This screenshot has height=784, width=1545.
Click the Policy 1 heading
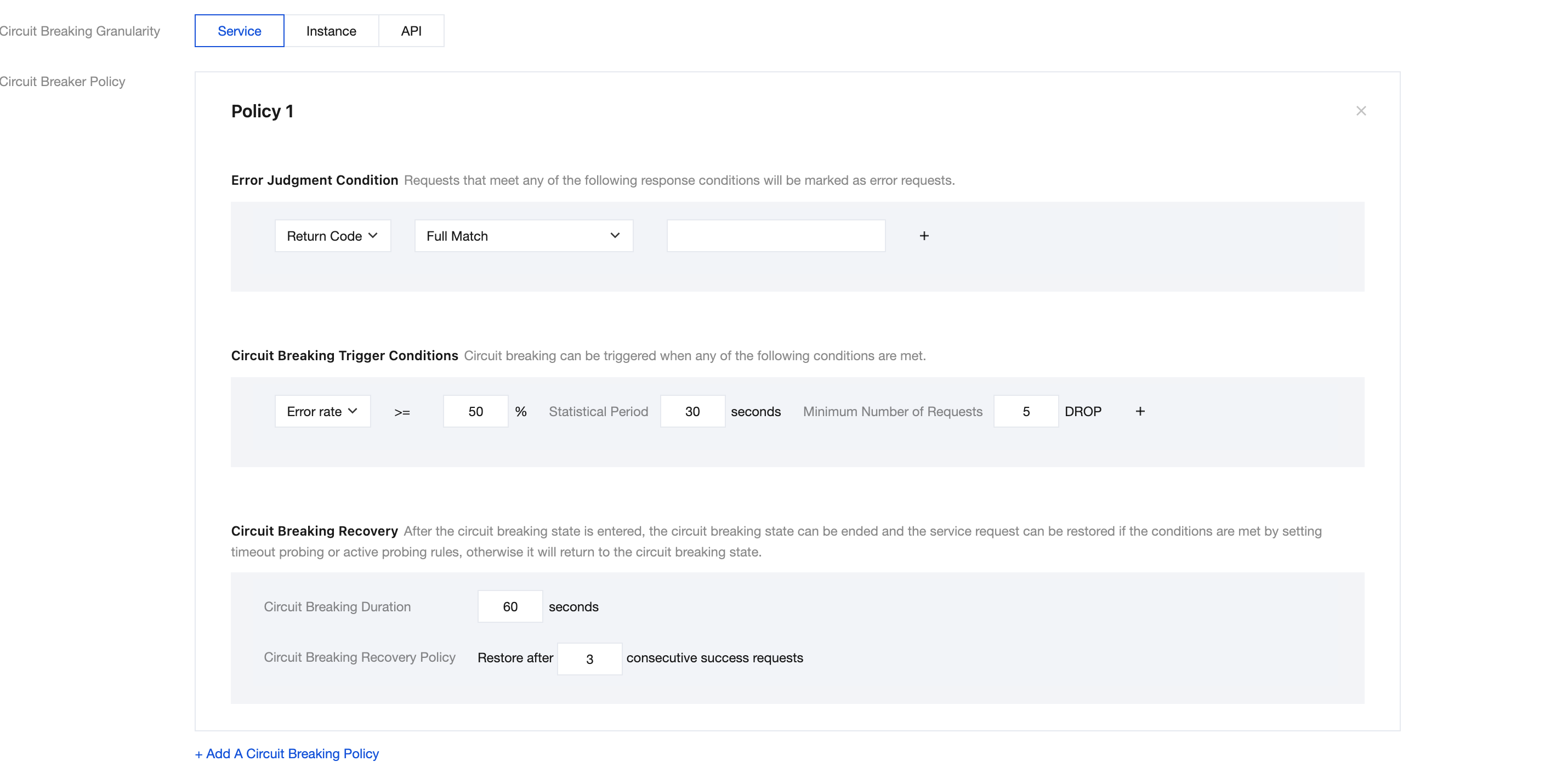tap(262, 111)
